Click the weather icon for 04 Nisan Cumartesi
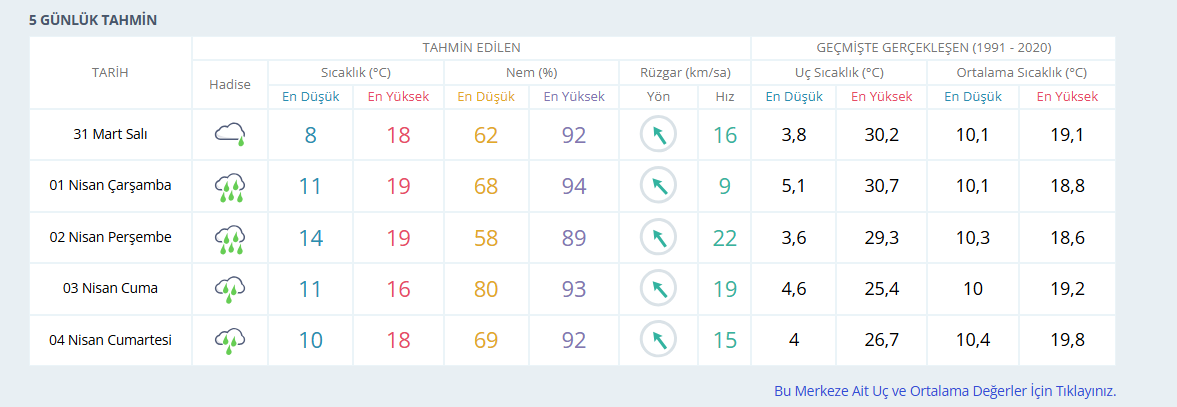Image resolution: width=1177 pixels, height=407 pixels. tap(230, 340)
